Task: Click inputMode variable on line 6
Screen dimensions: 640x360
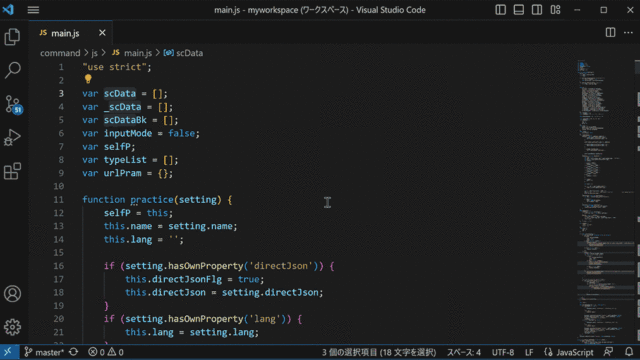Action: [x=128, y=133]
